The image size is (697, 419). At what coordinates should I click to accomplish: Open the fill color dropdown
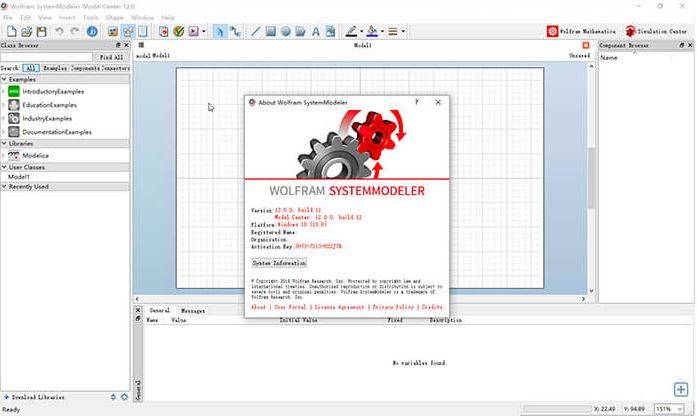coord(382,31)
